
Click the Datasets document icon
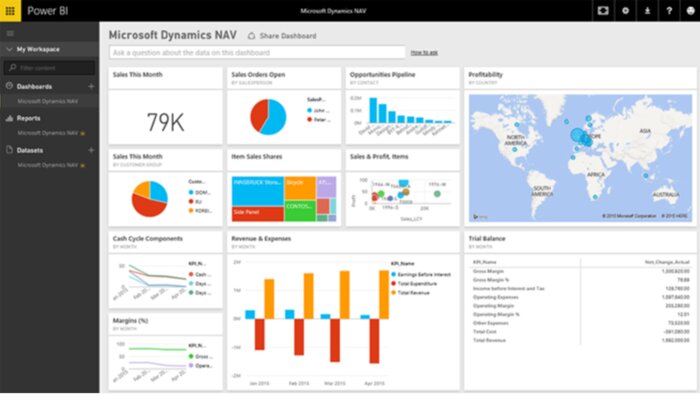[x=9, y=150]
